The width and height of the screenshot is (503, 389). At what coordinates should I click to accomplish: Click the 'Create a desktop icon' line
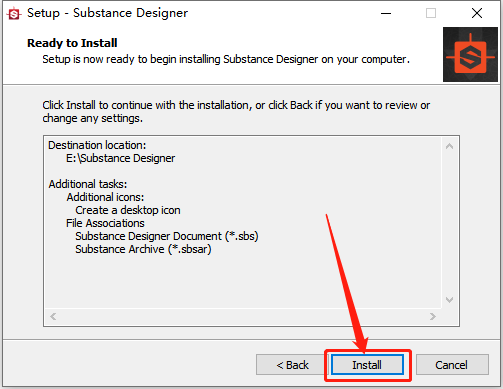[x=128, y=210]
